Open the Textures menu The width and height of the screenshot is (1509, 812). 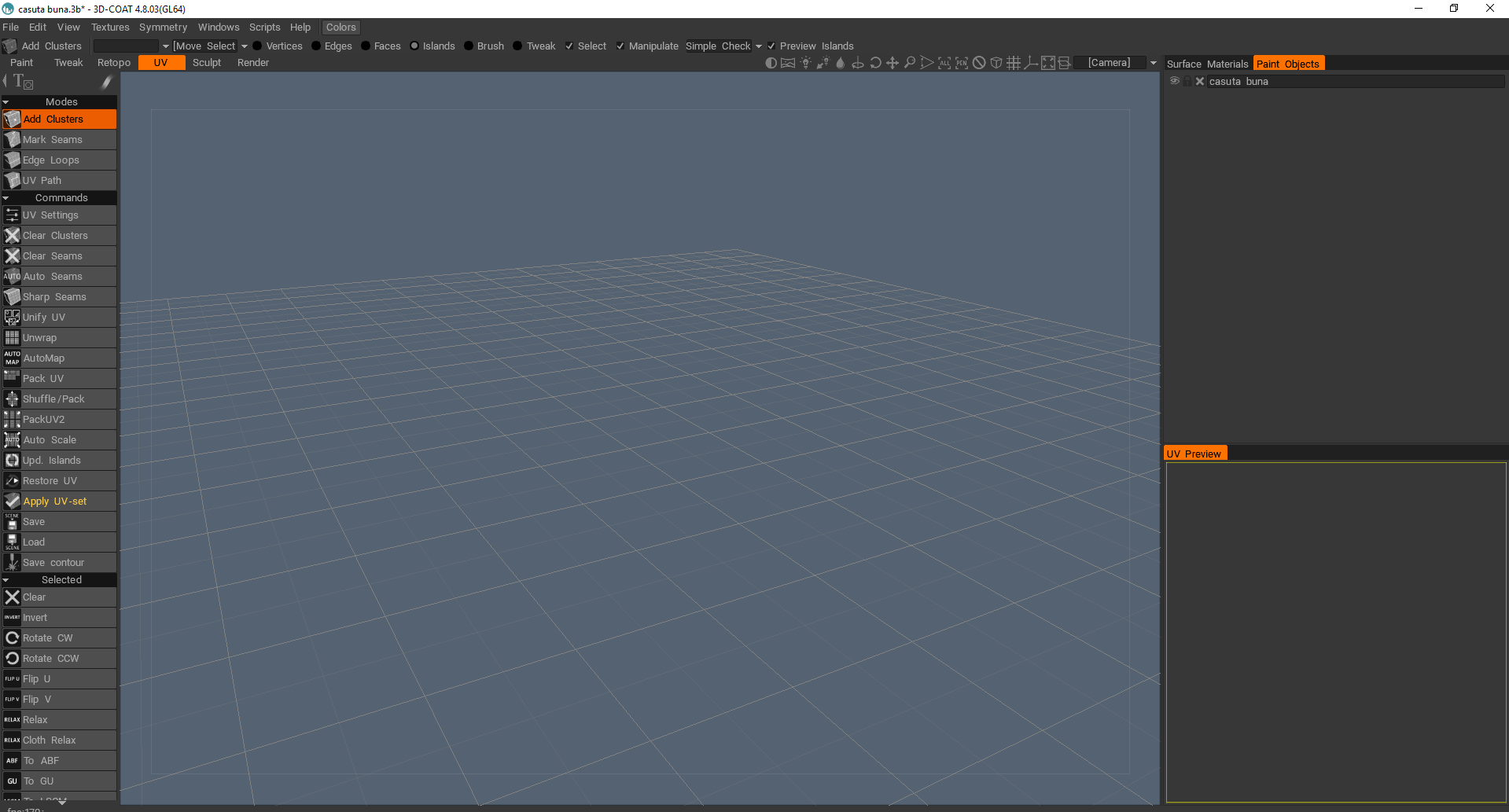110,28
